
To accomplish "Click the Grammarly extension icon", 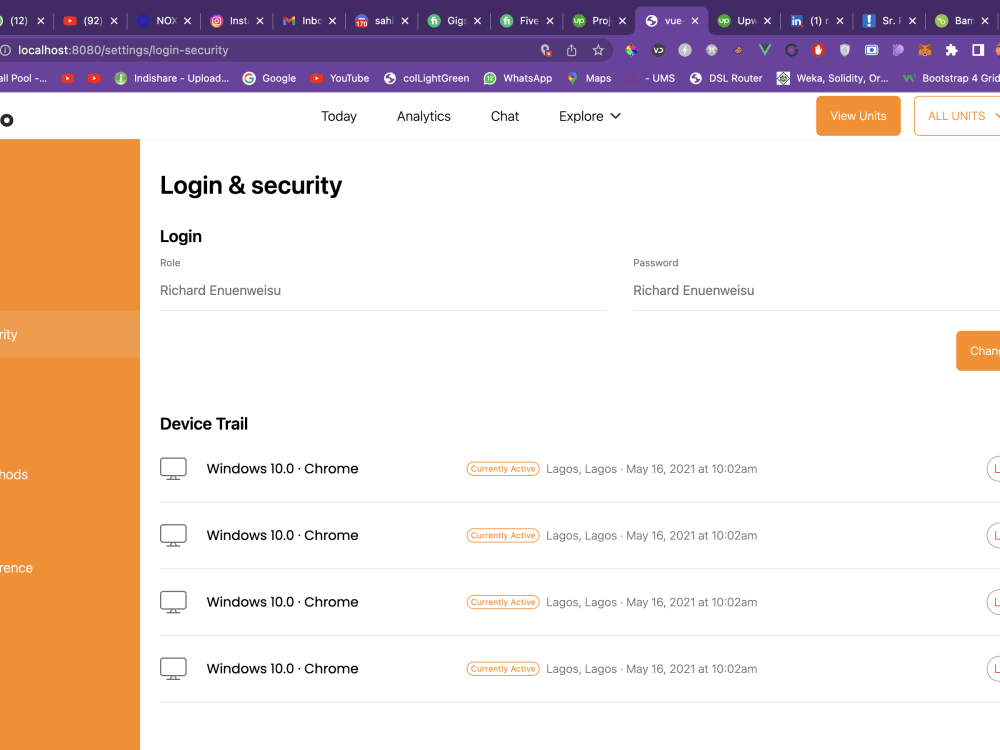I will (791, 49).
